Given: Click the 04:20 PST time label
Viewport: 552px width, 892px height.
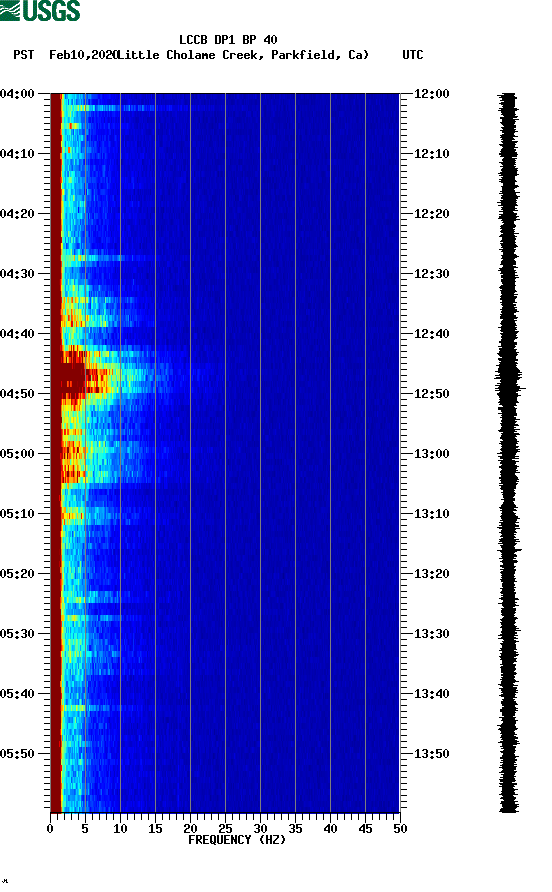Looking at the screenshot, I should pos(17,214).
